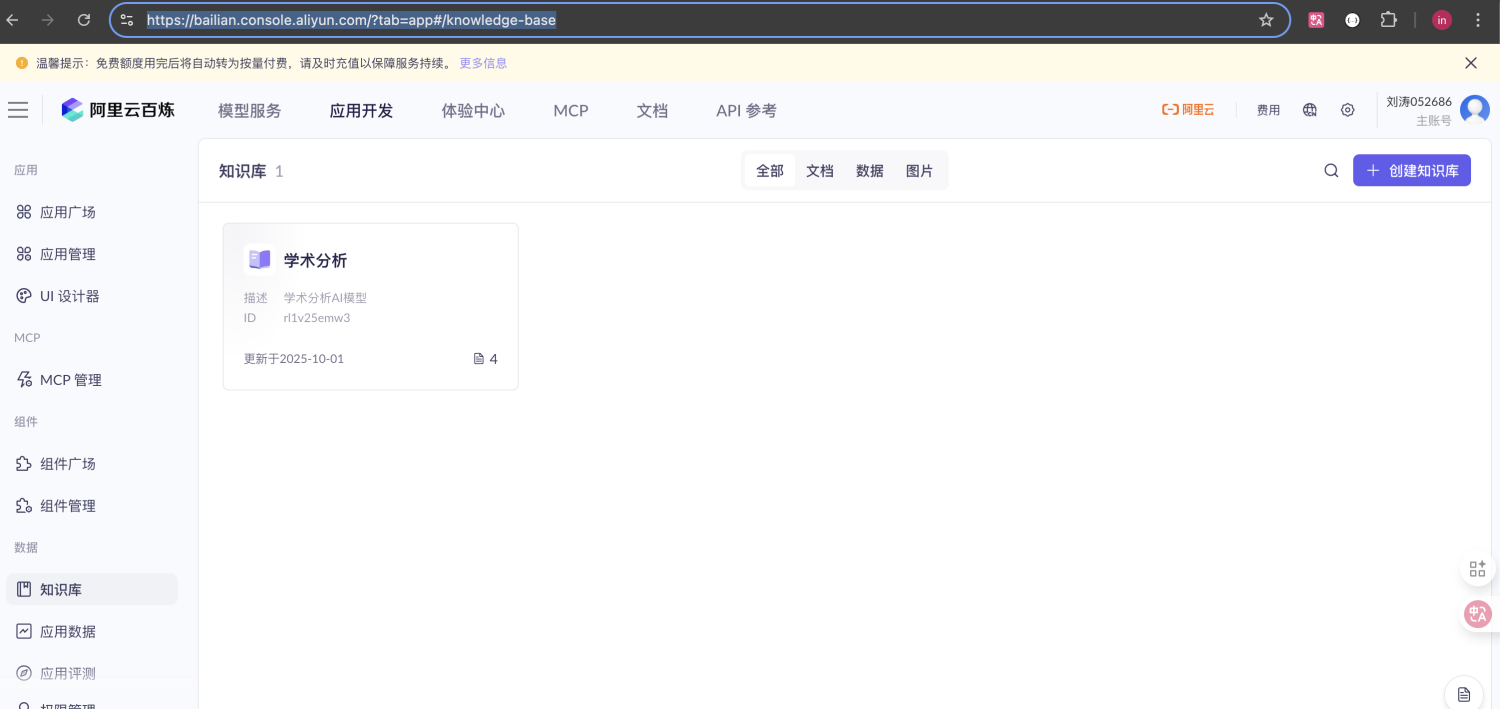Select the 数据 filter
The height and width of the screenshot is (709, 1500).
coord(869,170)
